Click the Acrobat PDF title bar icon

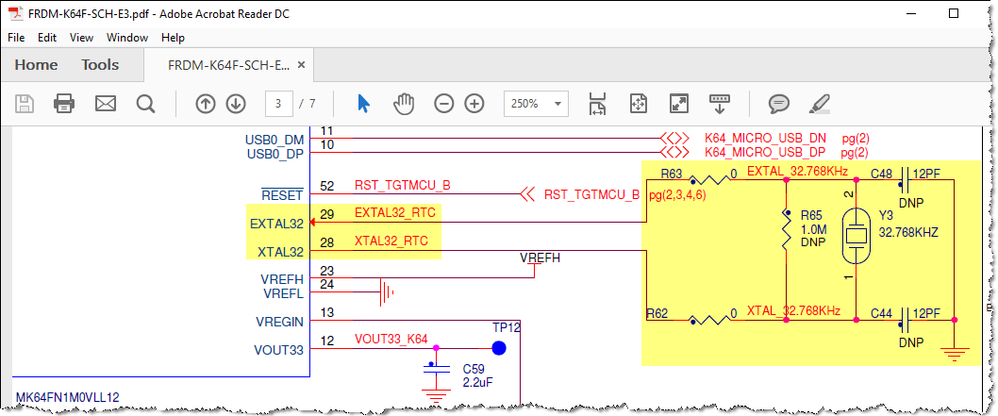tap(17, 13)
